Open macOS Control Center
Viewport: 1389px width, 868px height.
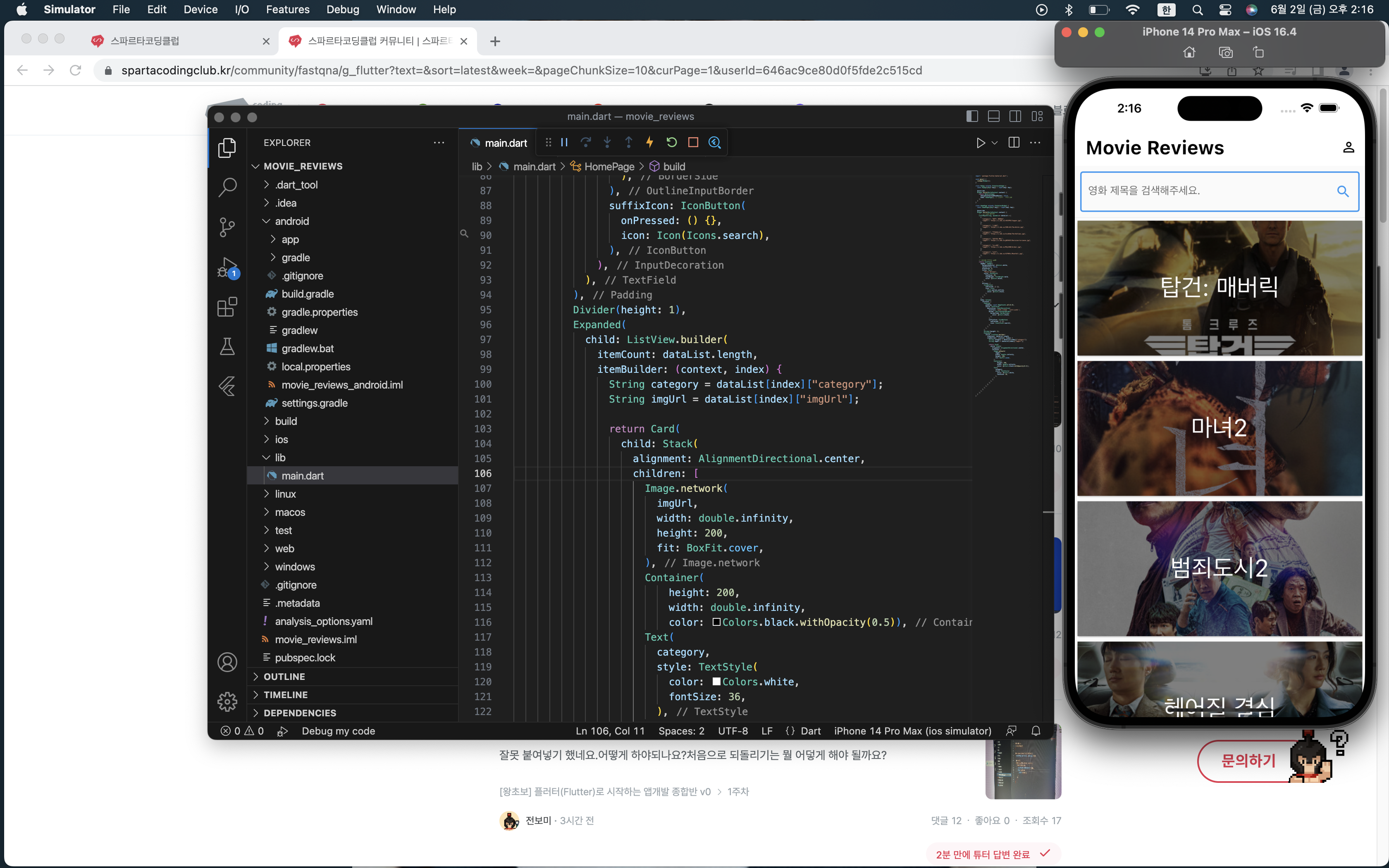[x=1225, y=9]
